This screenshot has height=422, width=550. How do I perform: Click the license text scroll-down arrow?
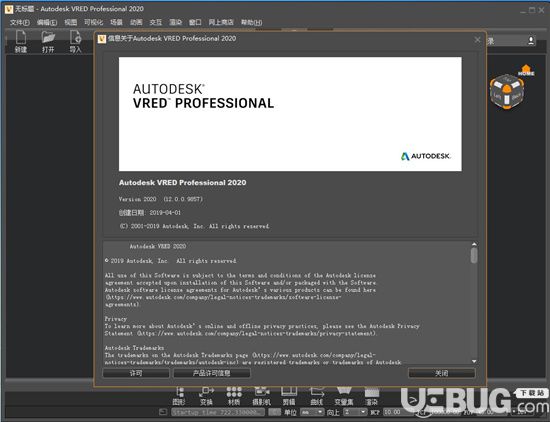pyautogui.click(x=474, y=361)
